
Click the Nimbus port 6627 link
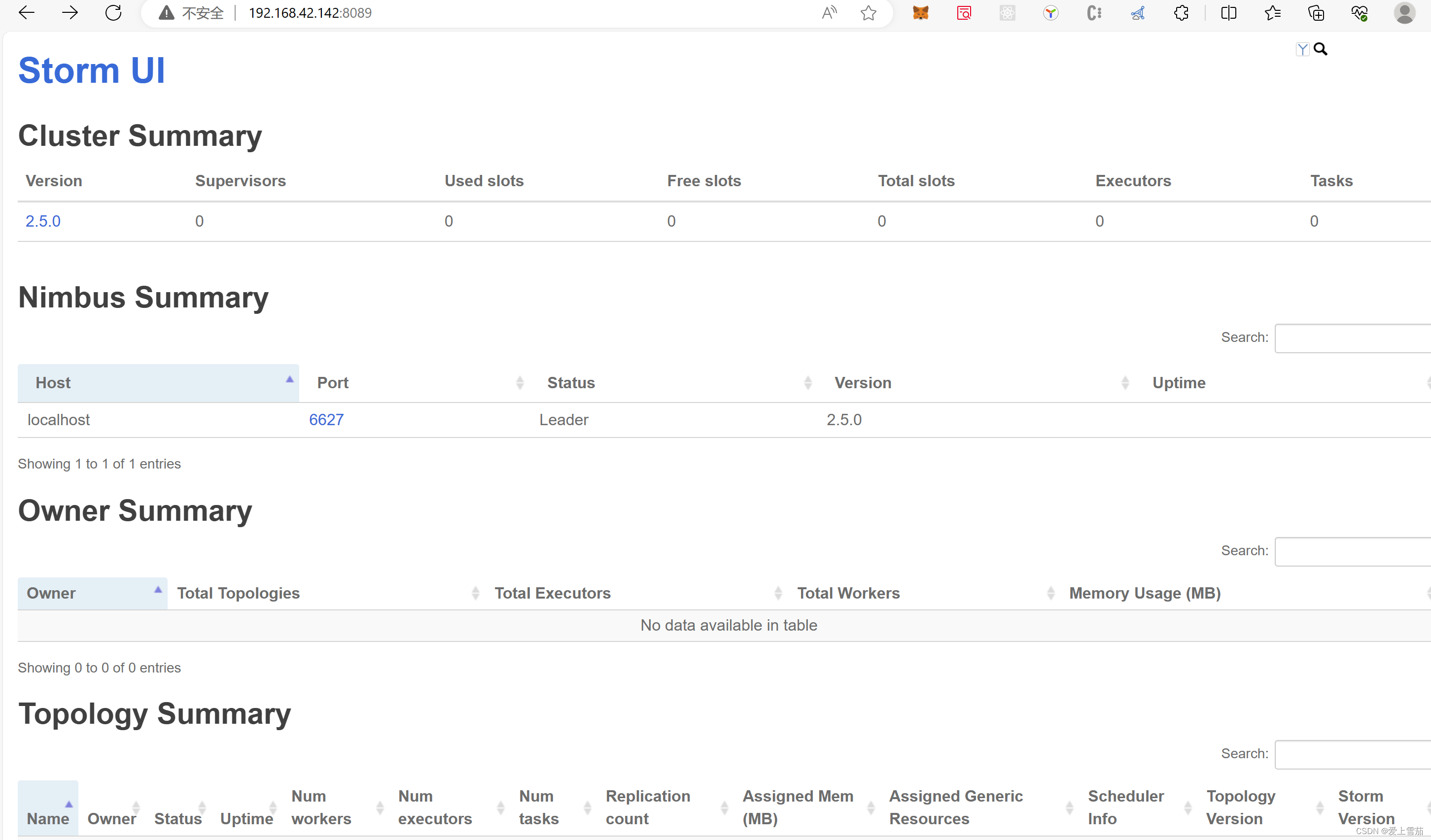click(326, 419)
